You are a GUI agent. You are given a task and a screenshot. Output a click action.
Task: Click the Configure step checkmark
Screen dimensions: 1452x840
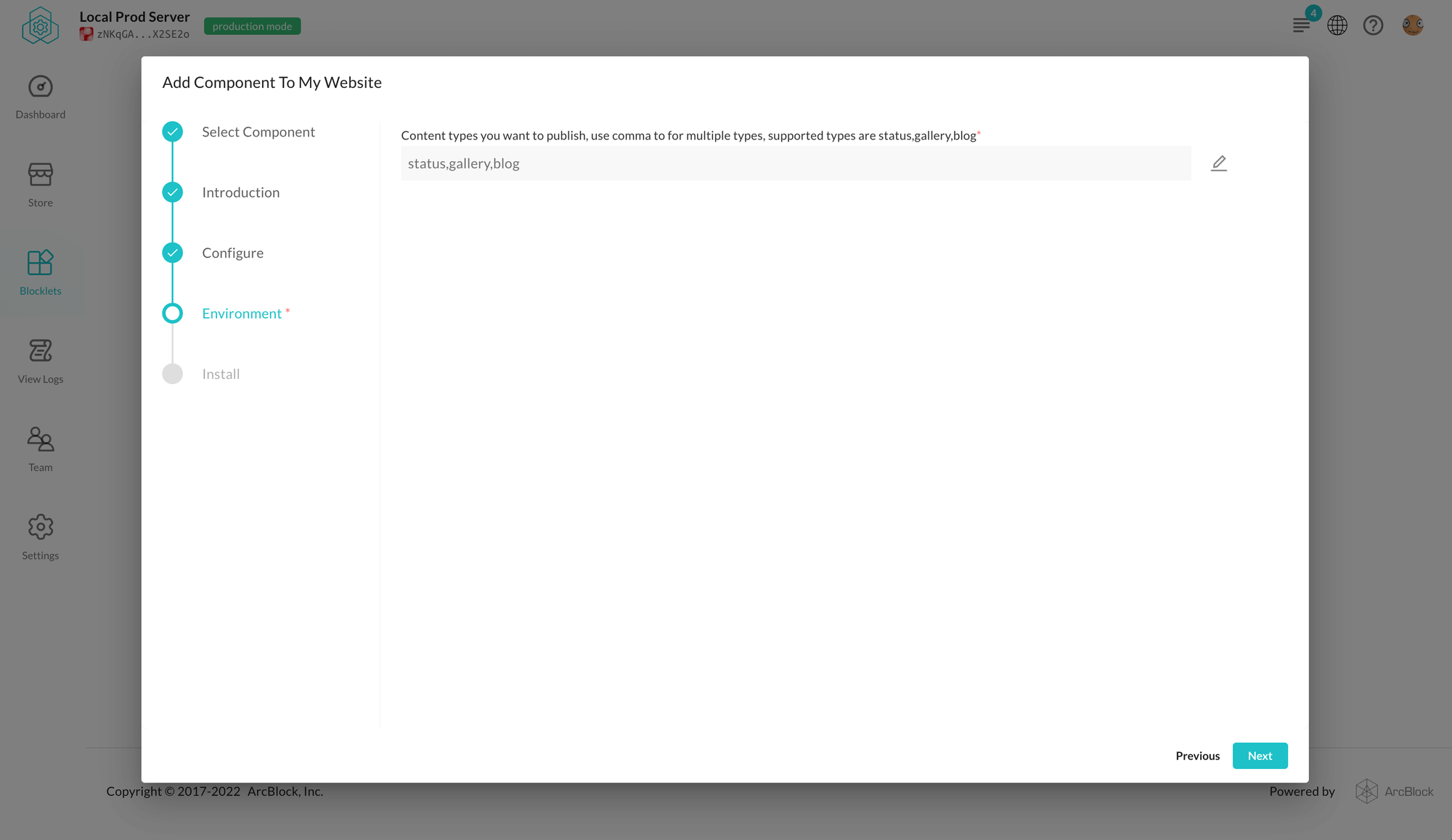172,252
